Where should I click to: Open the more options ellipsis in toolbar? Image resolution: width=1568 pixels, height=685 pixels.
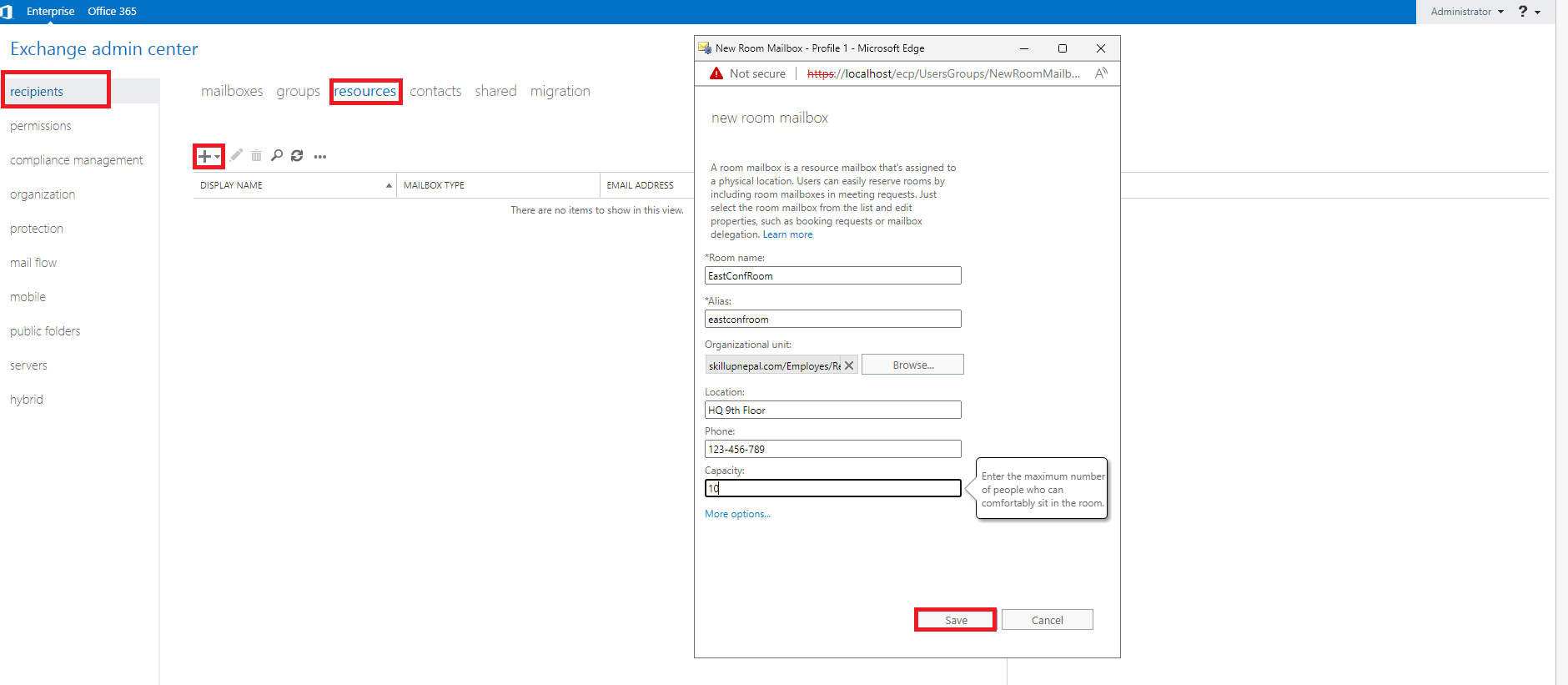[x=320, y=157]
